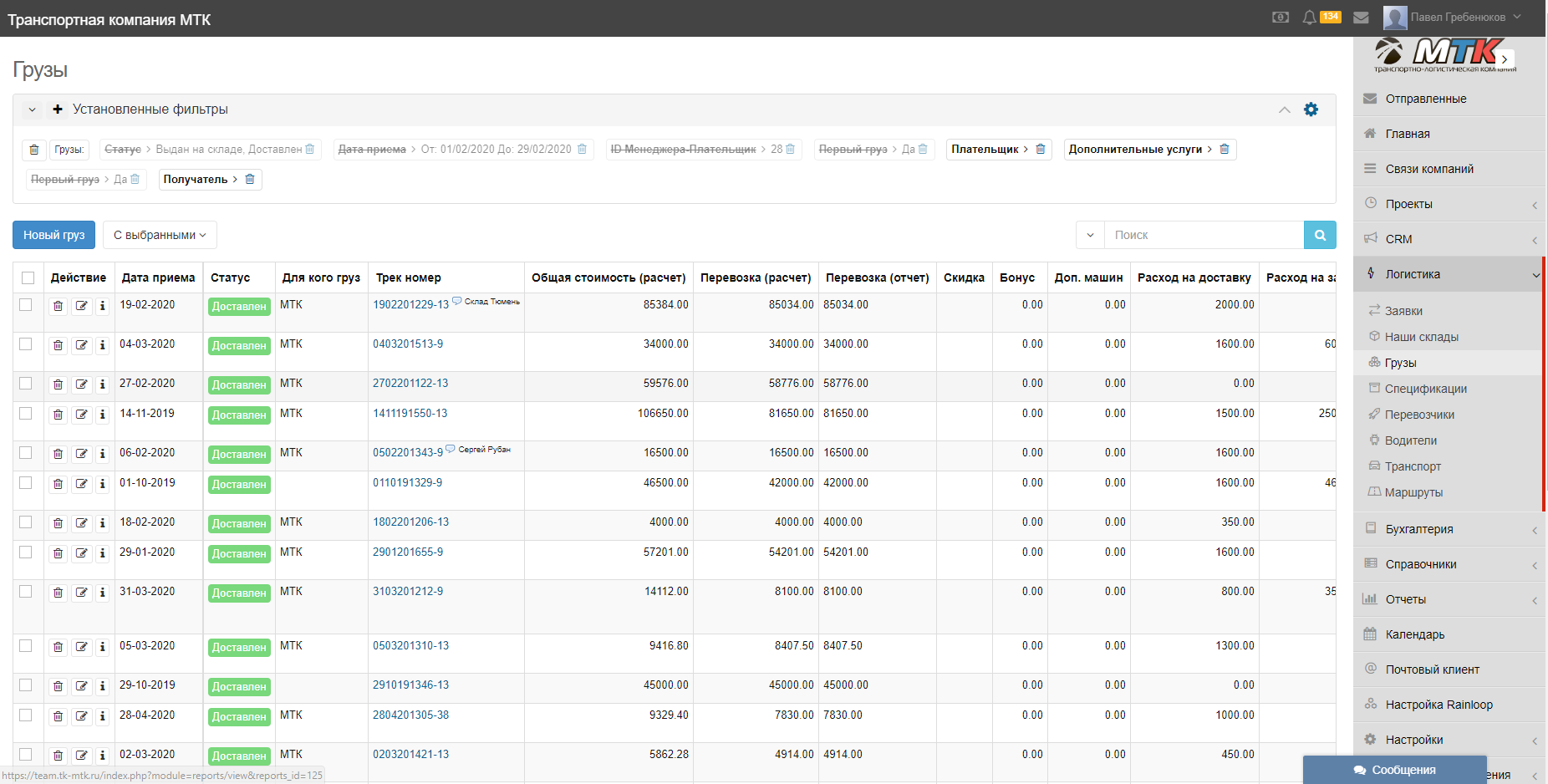
Task: Edit cargo row dated 04-03-2020
Action: (81, 345)
